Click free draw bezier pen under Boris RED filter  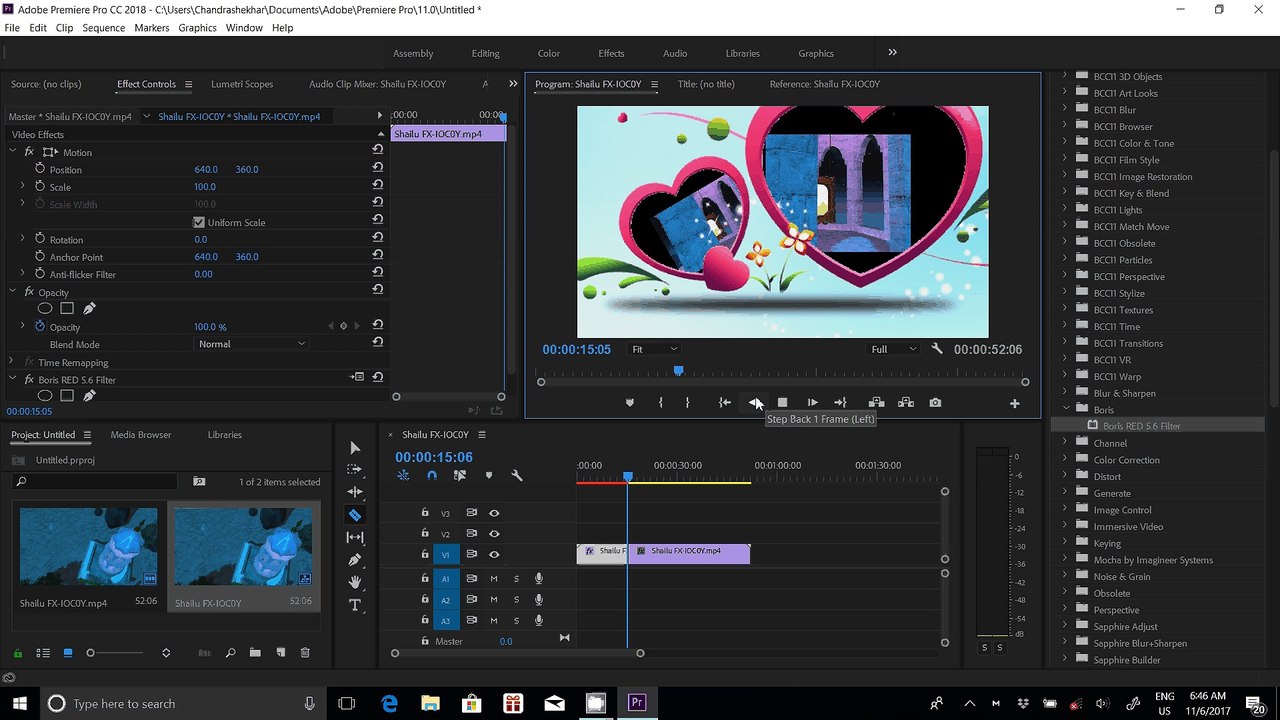(x=89, y=396)
